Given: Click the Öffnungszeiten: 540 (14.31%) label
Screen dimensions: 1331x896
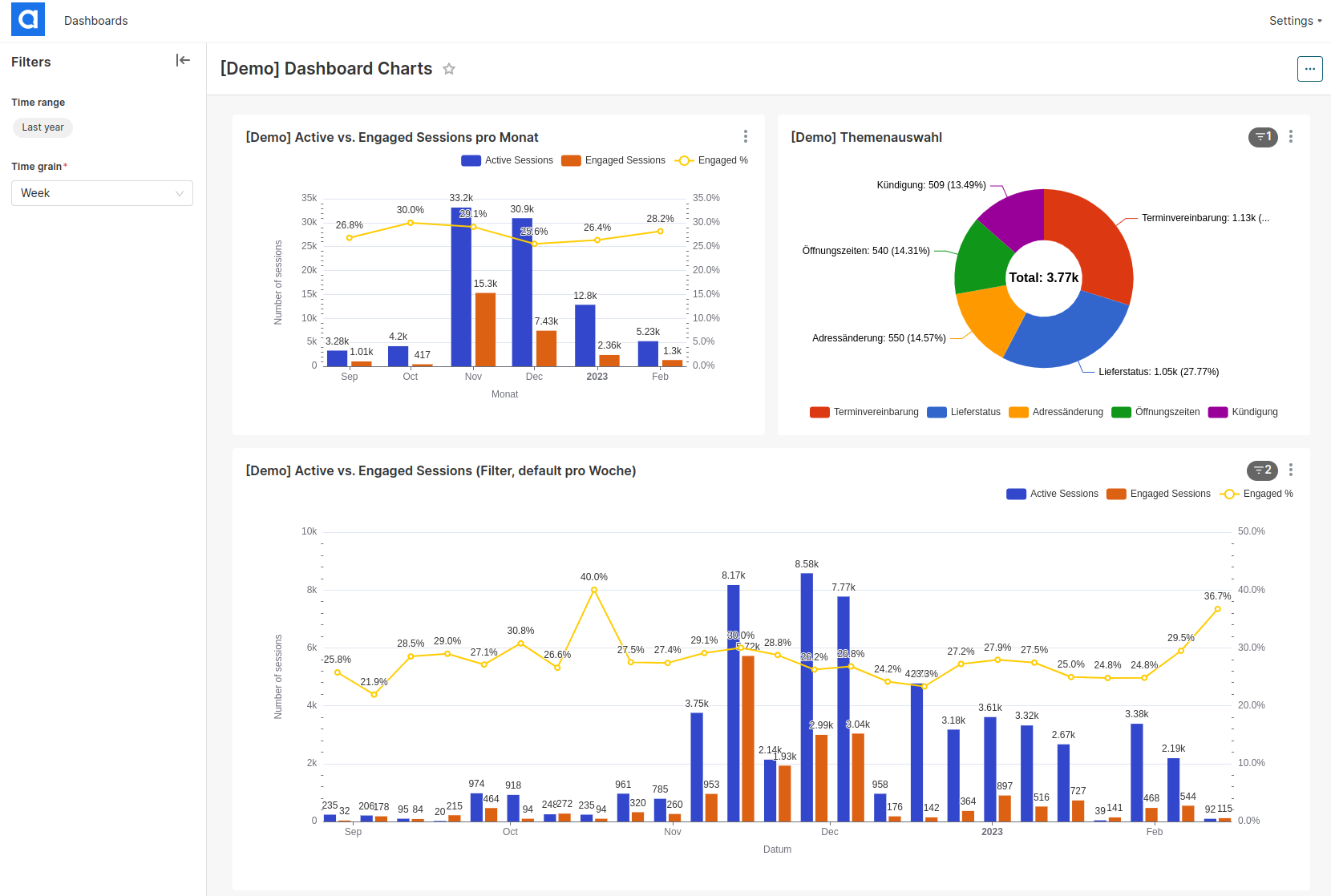Looking at the screenshot, I should pos(866,251).
